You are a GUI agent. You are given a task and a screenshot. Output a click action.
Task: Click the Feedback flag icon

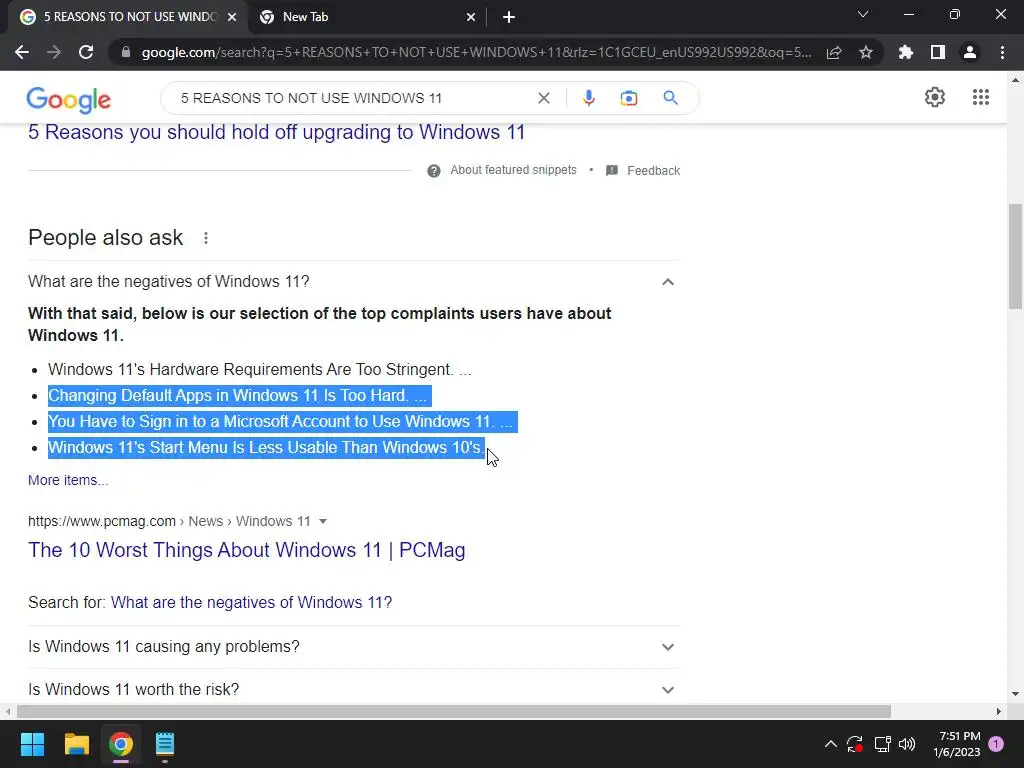(x=612, y=170)
